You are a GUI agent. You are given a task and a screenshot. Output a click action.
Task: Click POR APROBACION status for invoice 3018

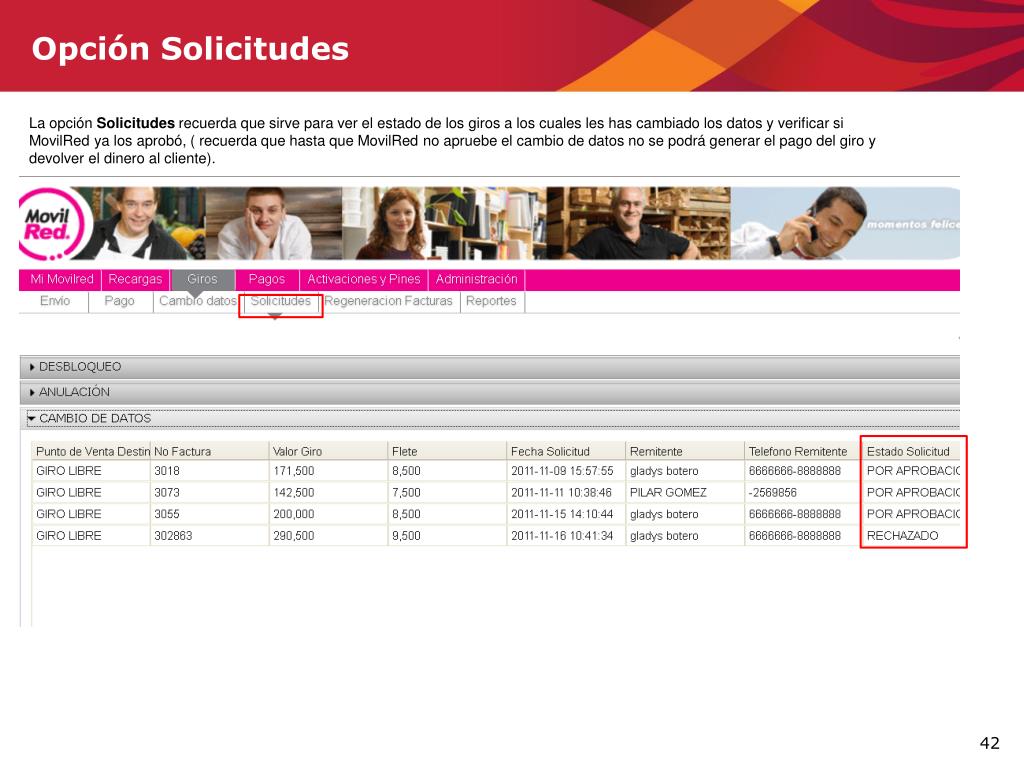(x=912, y=471)
